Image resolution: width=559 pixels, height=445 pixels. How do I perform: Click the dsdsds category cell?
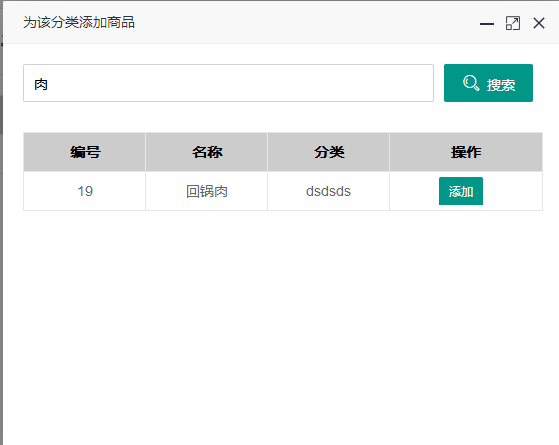(328, 191)
